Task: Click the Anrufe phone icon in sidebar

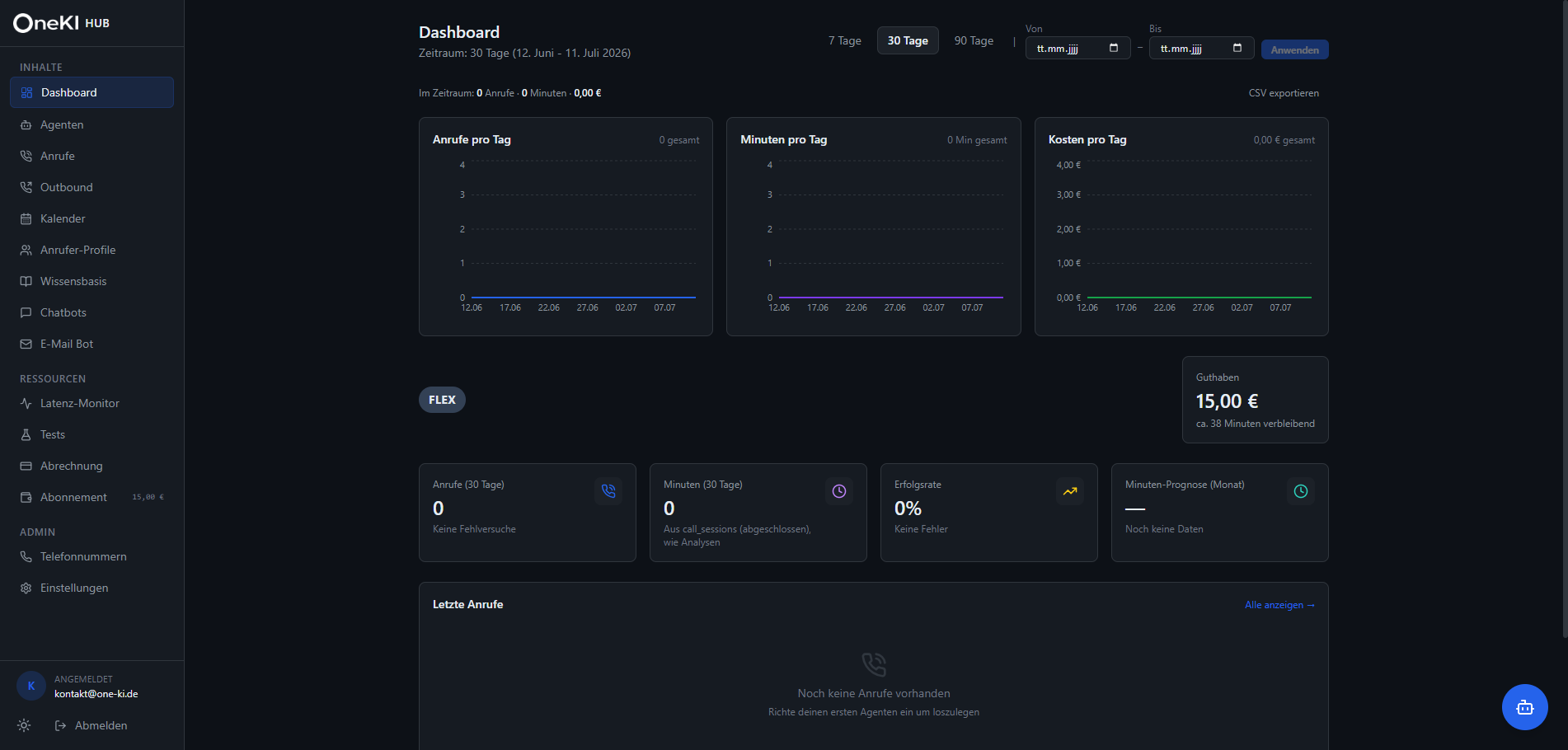Action: coord(26,156)
